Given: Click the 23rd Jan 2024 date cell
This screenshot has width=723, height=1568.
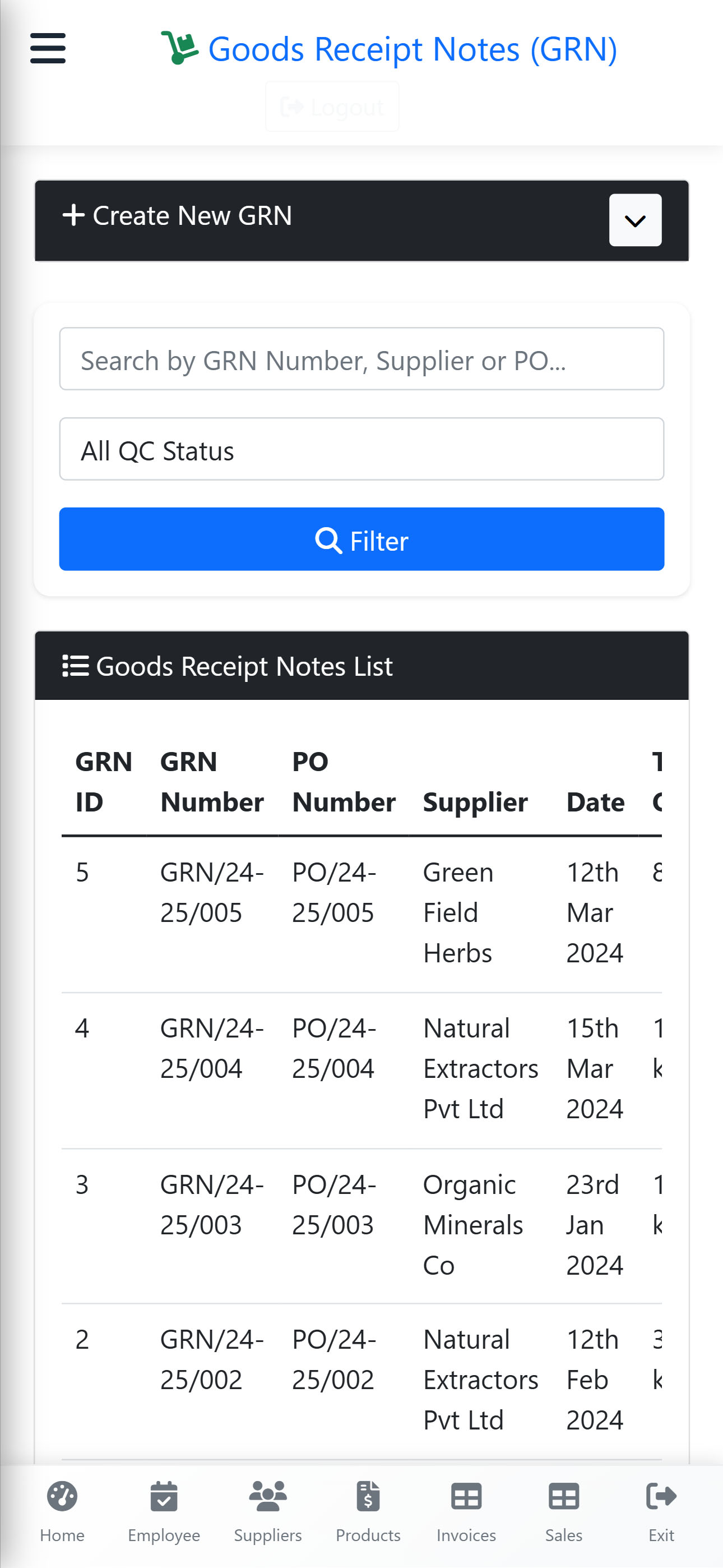Looking at the screenshot, I should pos(595,1225).
